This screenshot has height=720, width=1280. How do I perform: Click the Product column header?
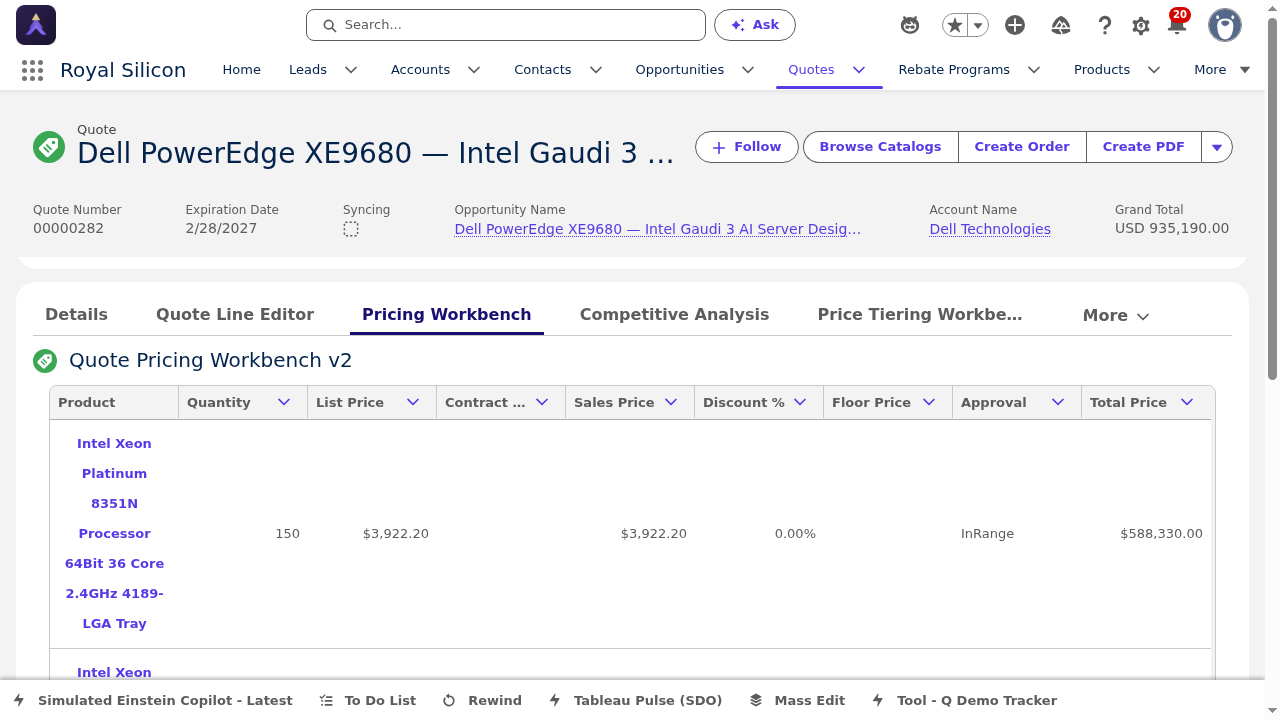point(114,402)
